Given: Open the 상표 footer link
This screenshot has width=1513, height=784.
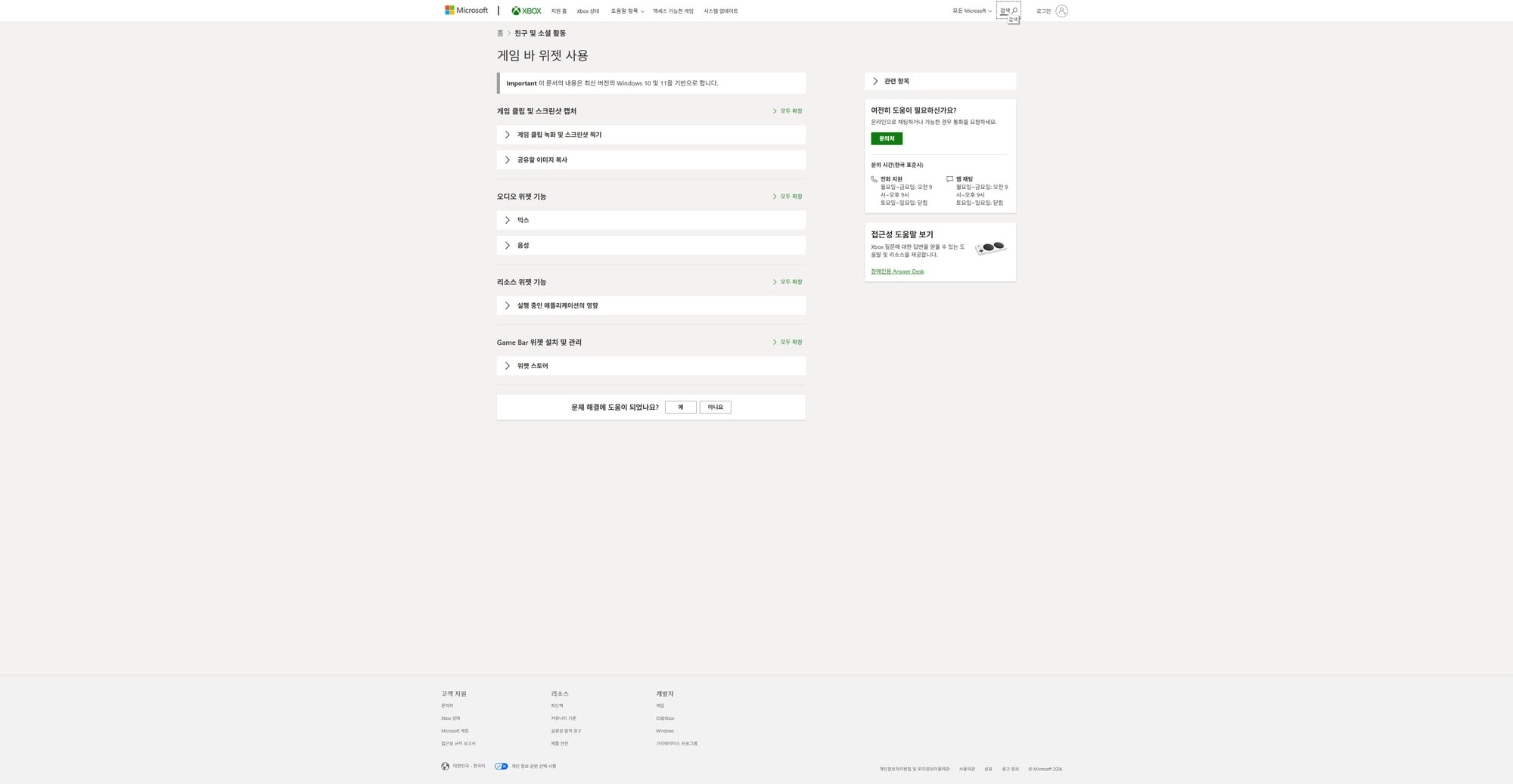Looking at the screenshot, I should (988, 770).
